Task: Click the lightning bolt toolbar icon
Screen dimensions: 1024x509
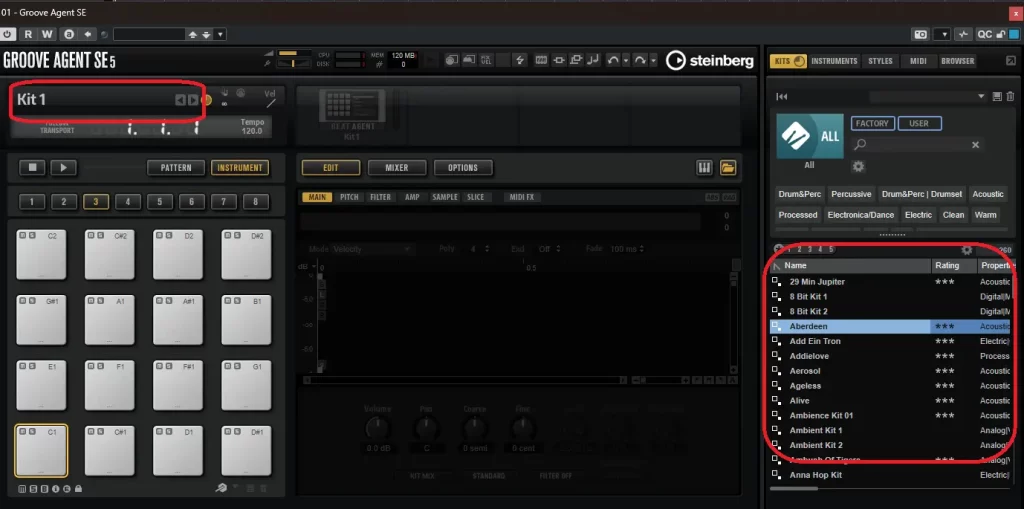Action: 520,60
